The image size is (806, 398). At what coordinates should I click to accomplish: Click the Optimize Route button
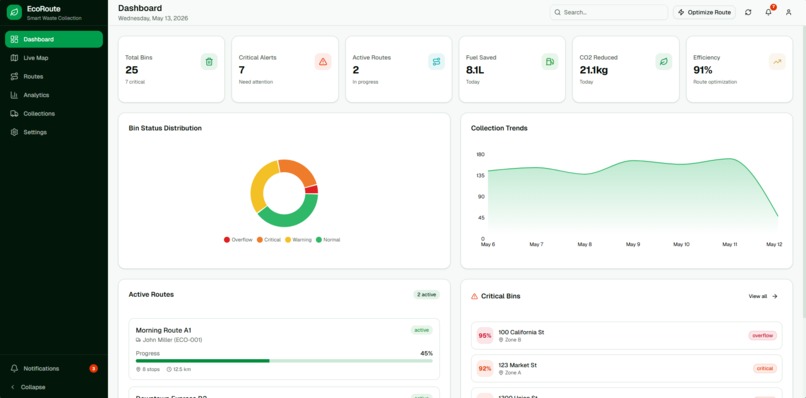pyautogui.click(x=704, y=12)
